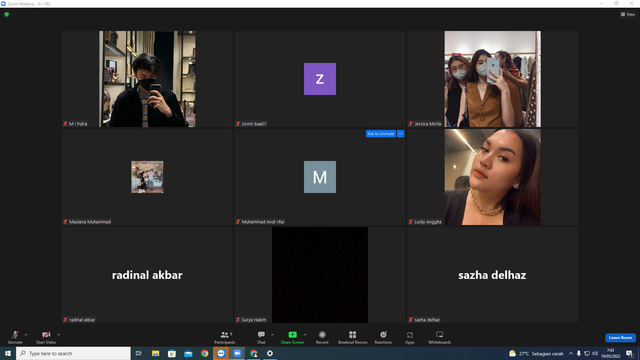Click the purple Z avatar of zoom baa01

tap(320, 79)
